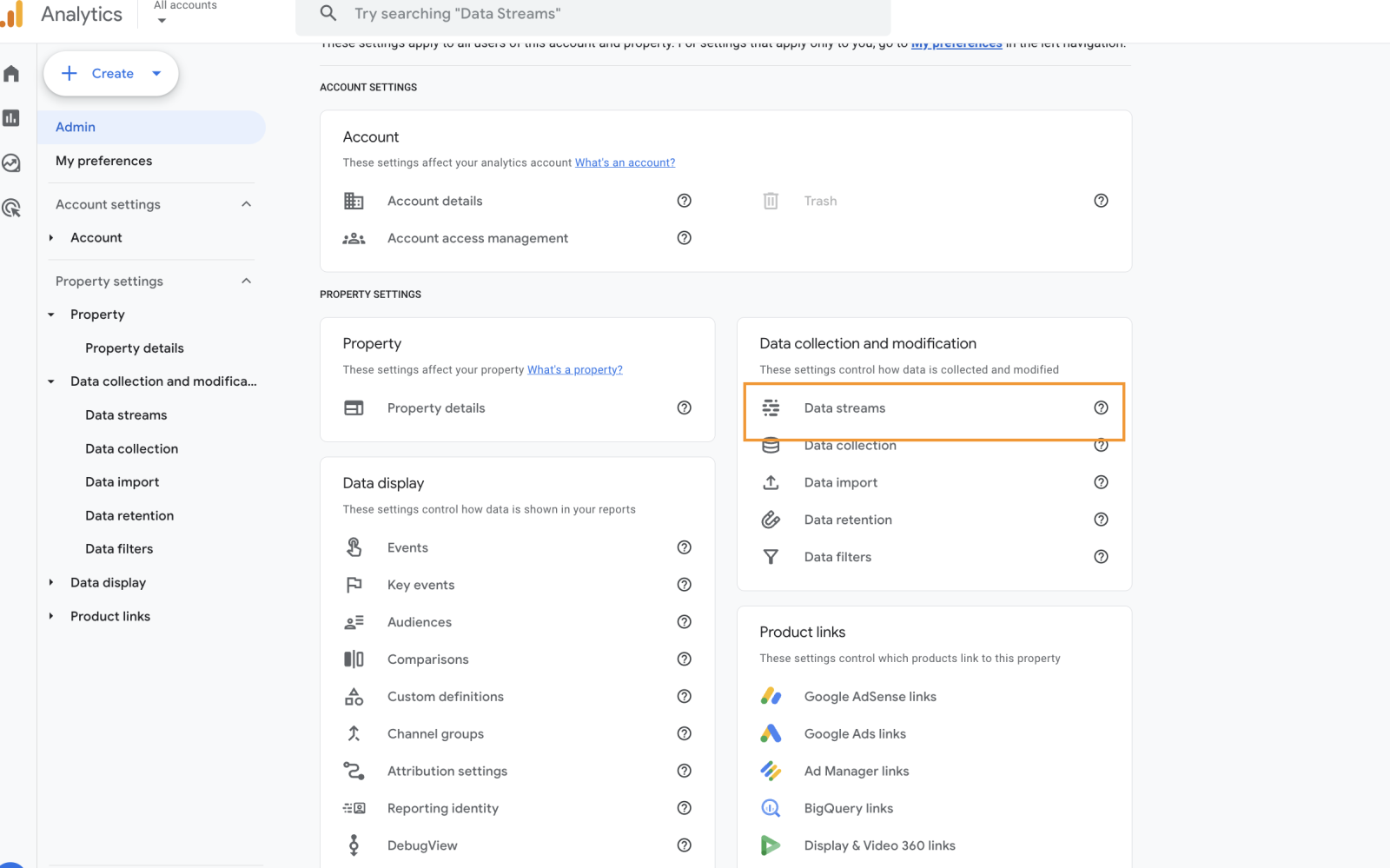Open Data collection in the sidebar
This screenshot has height=868, width=1390.
[x=131, y=448]
